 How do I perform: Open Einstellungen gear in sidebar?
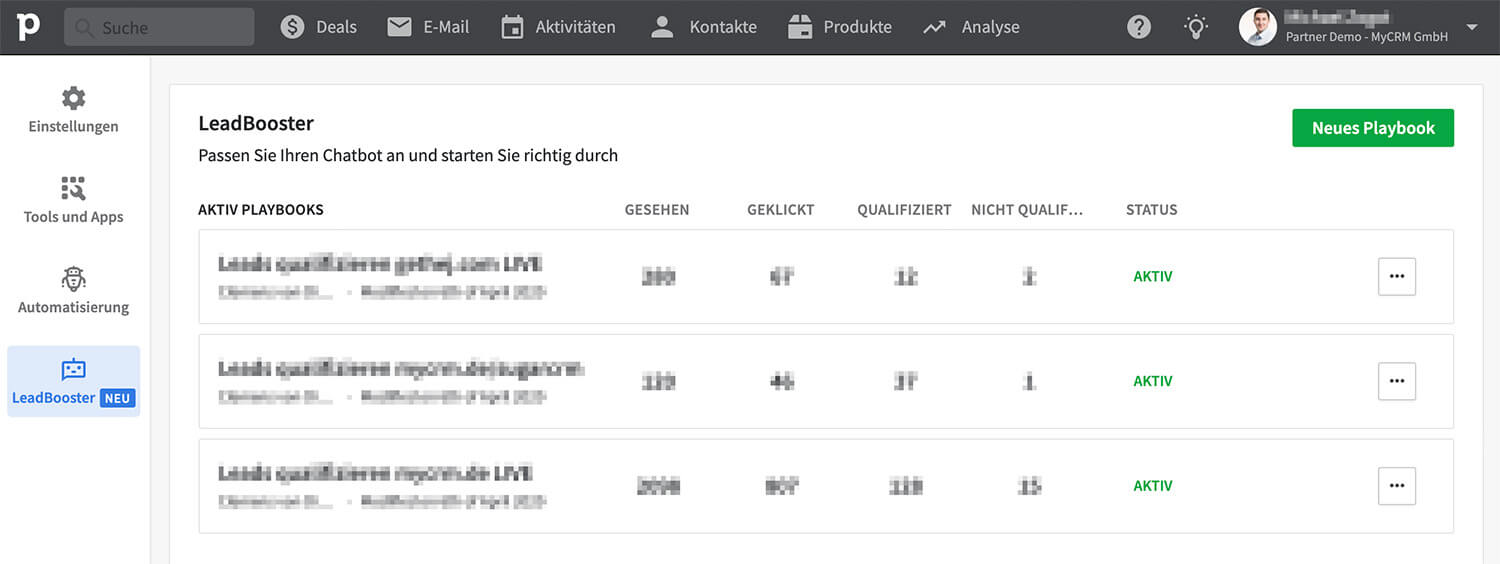73,98
